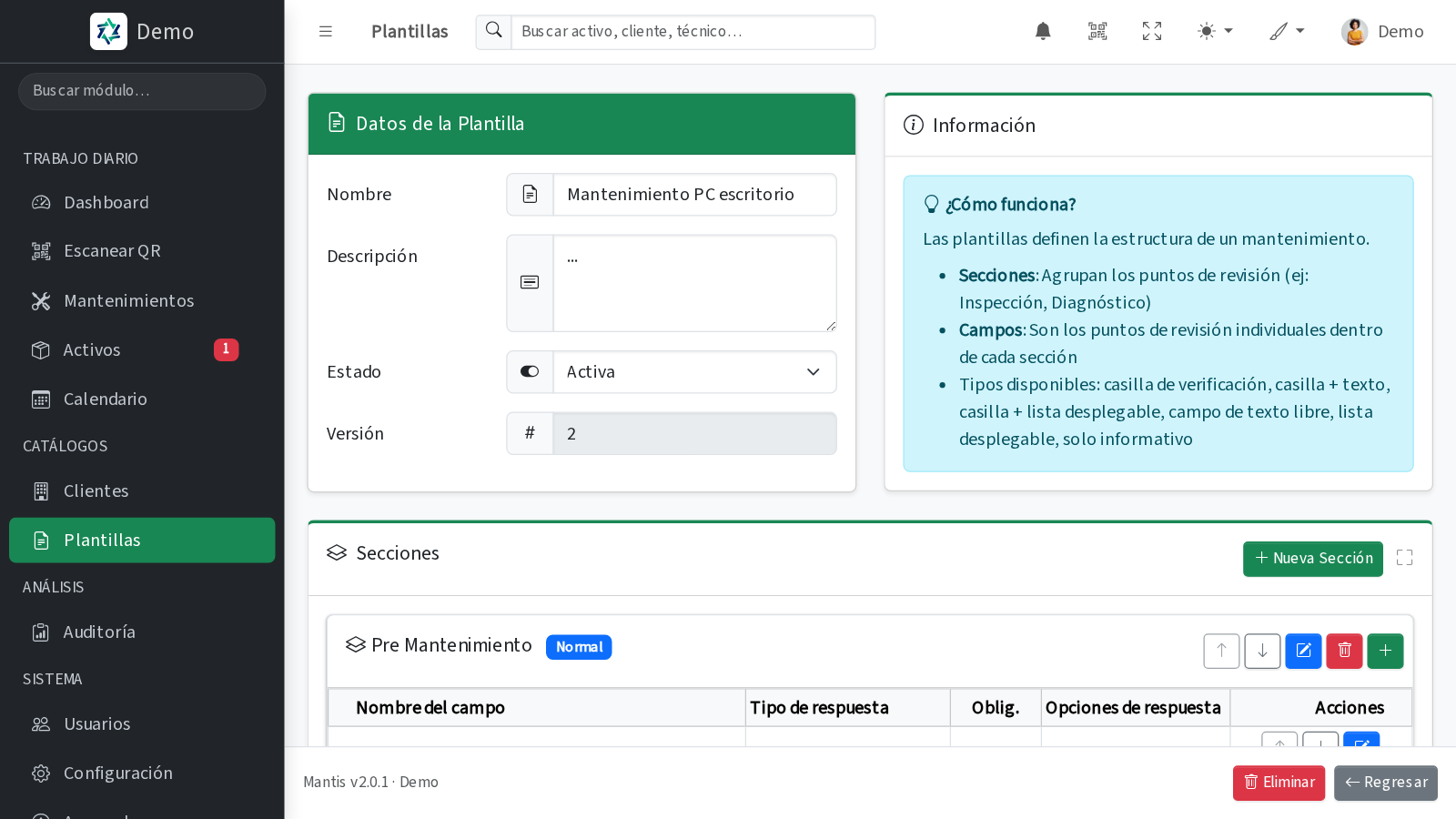Click the Estado toggle icon
Image resolution: width=1456 pixels, height=819 pixels.
coord(530,372)
